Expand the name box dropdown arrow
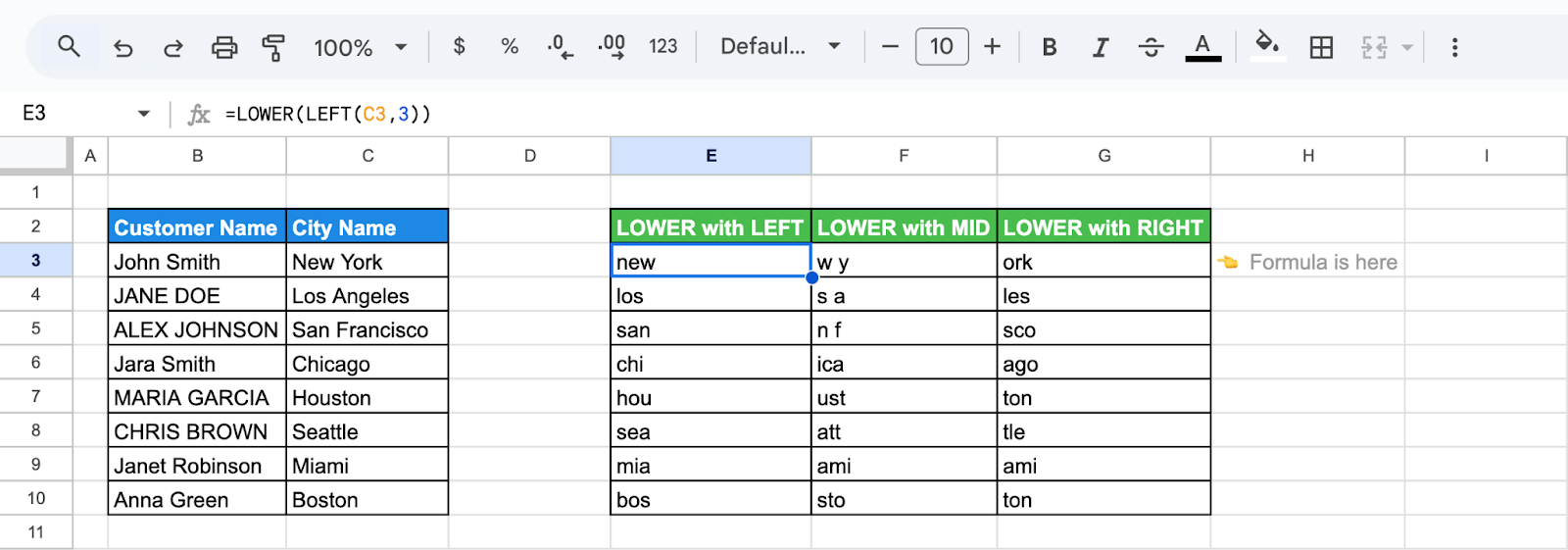The image size is (1568, 550). click(144, 114)
